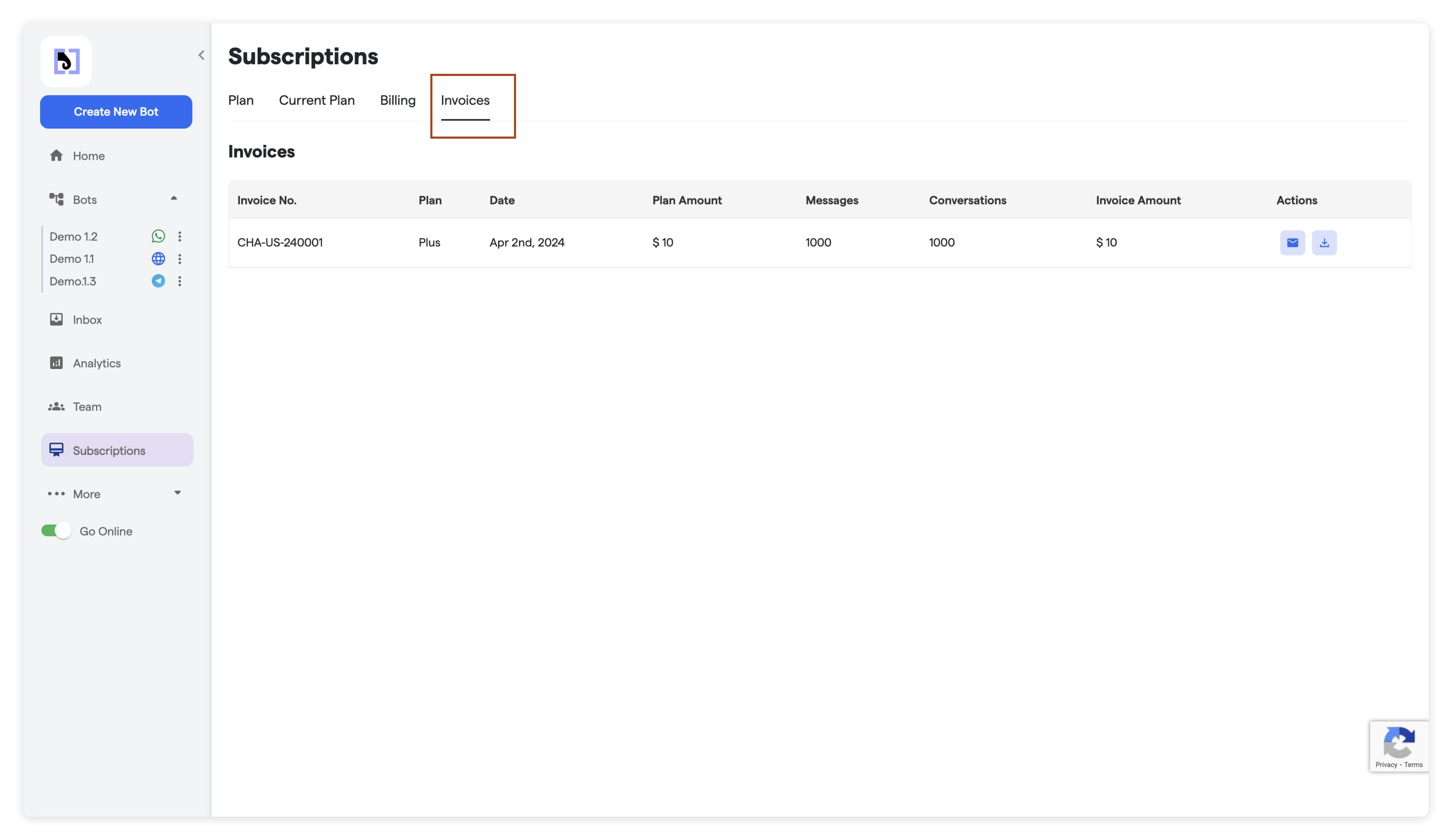The height and width of the screenshot is (840, 1452).
Task: Click the web globe icon beside Demo 1.1
Action: [x=158, y=259]
